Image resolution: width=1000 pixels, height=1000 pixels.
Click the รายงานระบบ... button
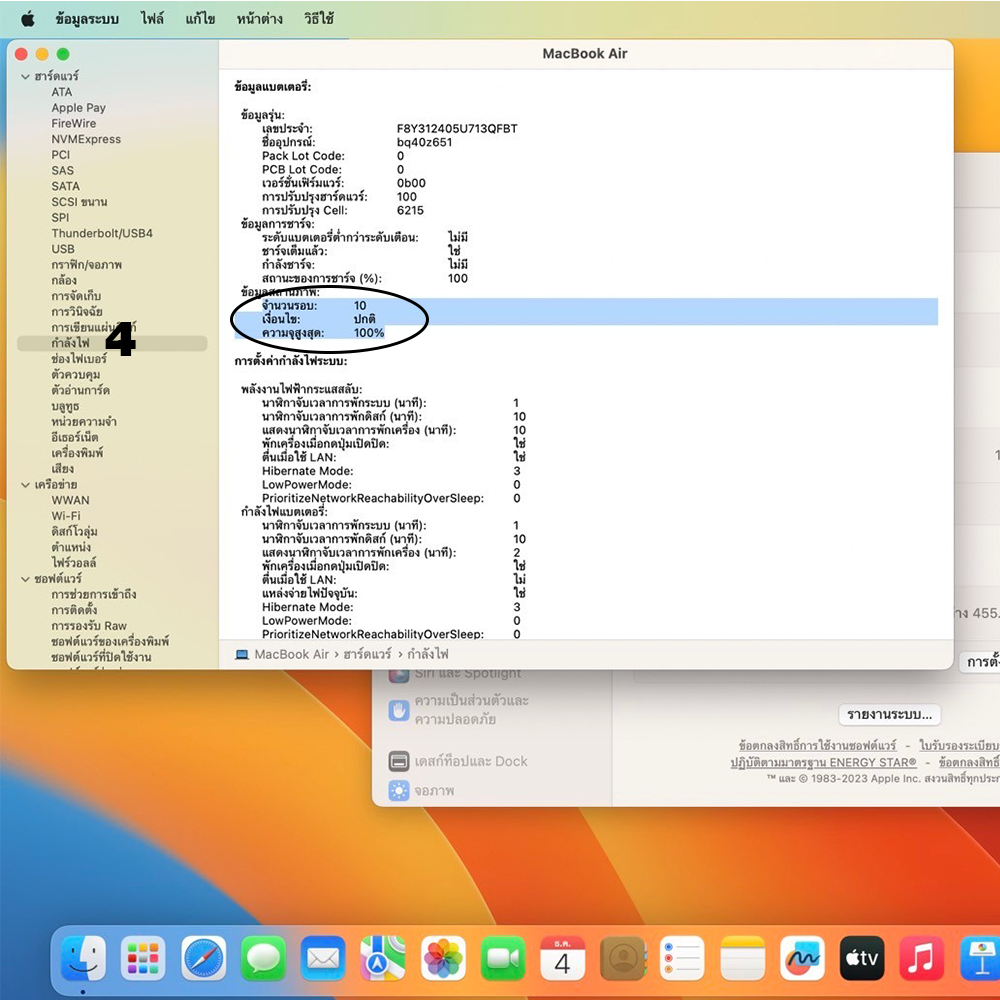tap(889, 714)
